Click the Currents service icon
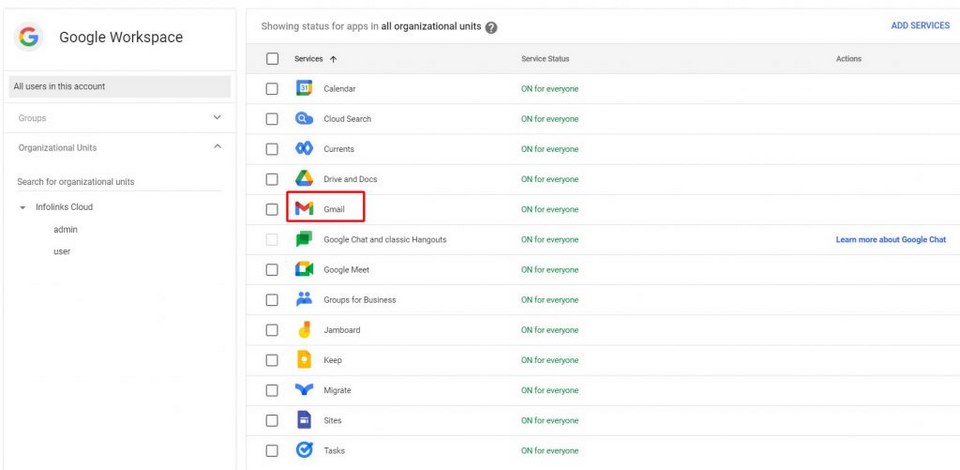This screenshot has height=470, width=960. (x=304, y=149)
